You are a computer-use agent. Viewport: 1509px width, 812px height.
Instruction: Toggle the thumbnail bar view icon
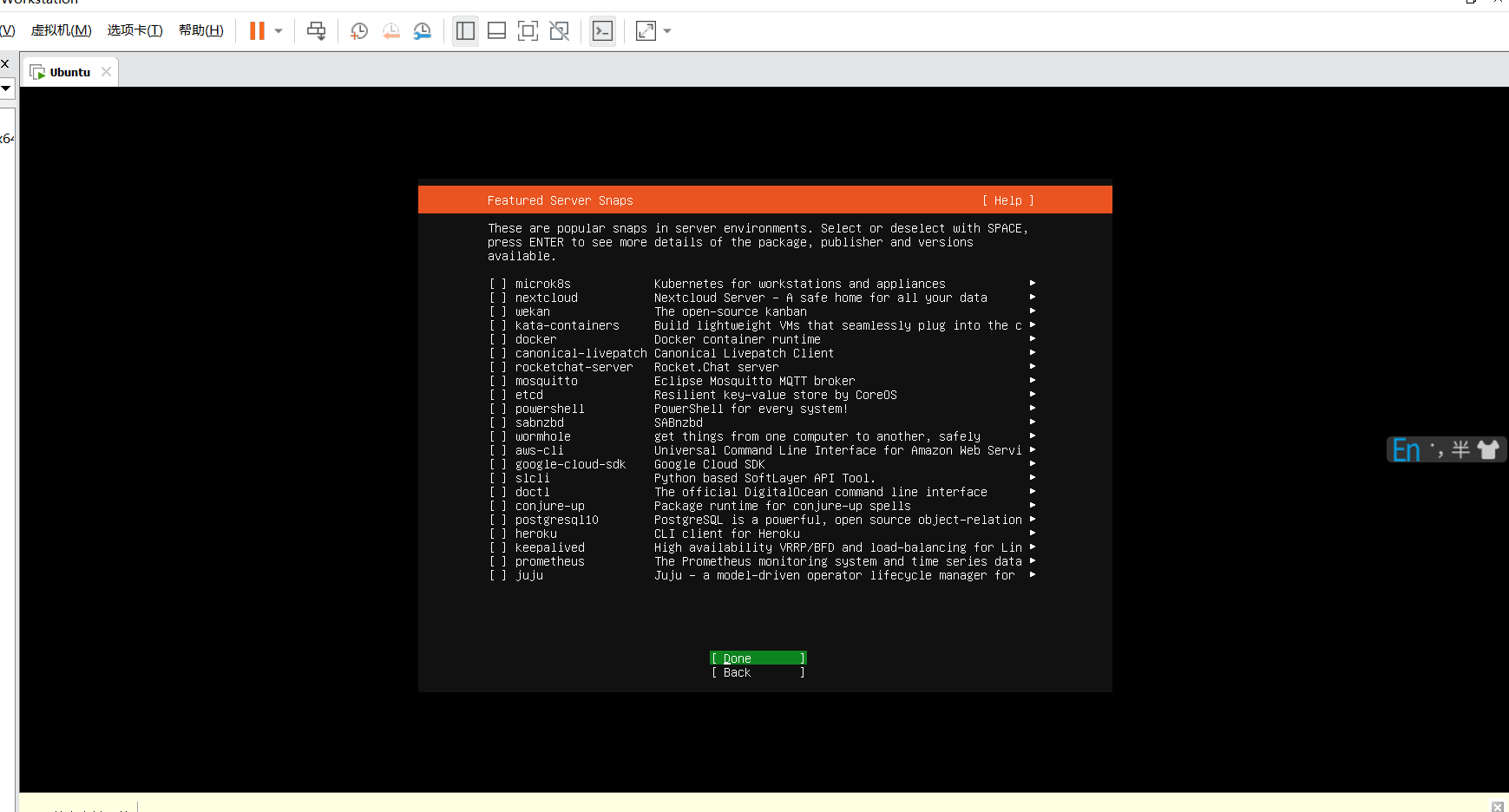pos(497,31)
